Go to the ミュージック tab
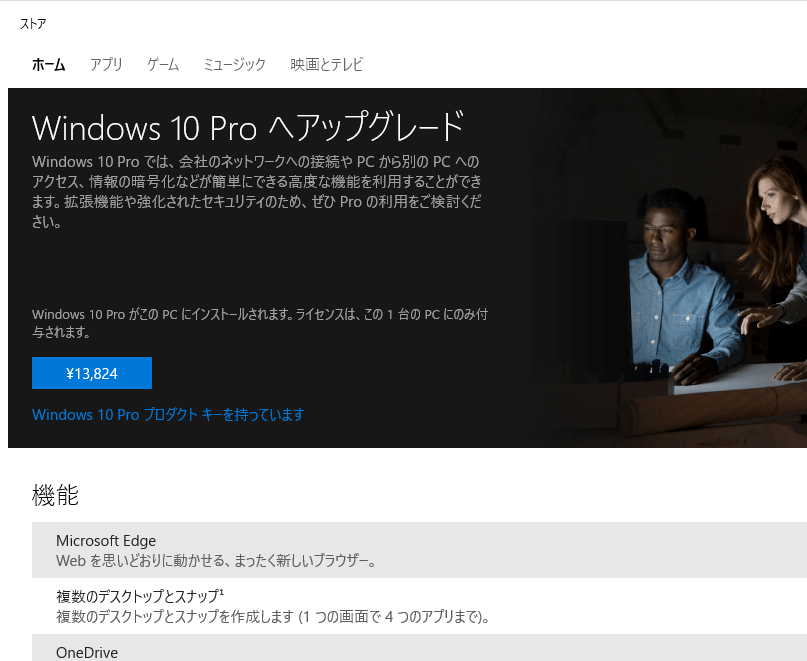The image size is (807, 661). click(234, 65)
